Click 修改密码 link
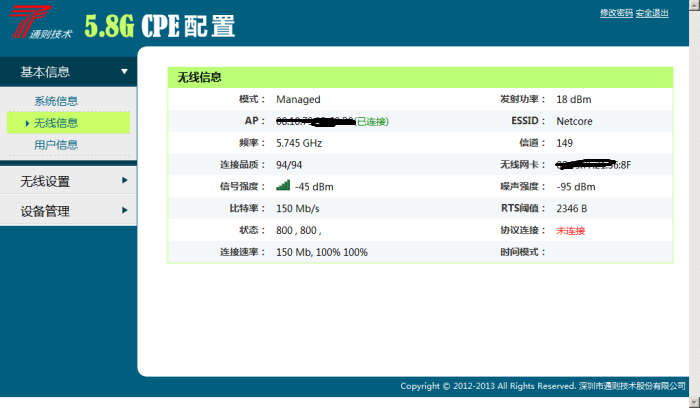Viewport: 700px width, 408px height. coord(616,13)
